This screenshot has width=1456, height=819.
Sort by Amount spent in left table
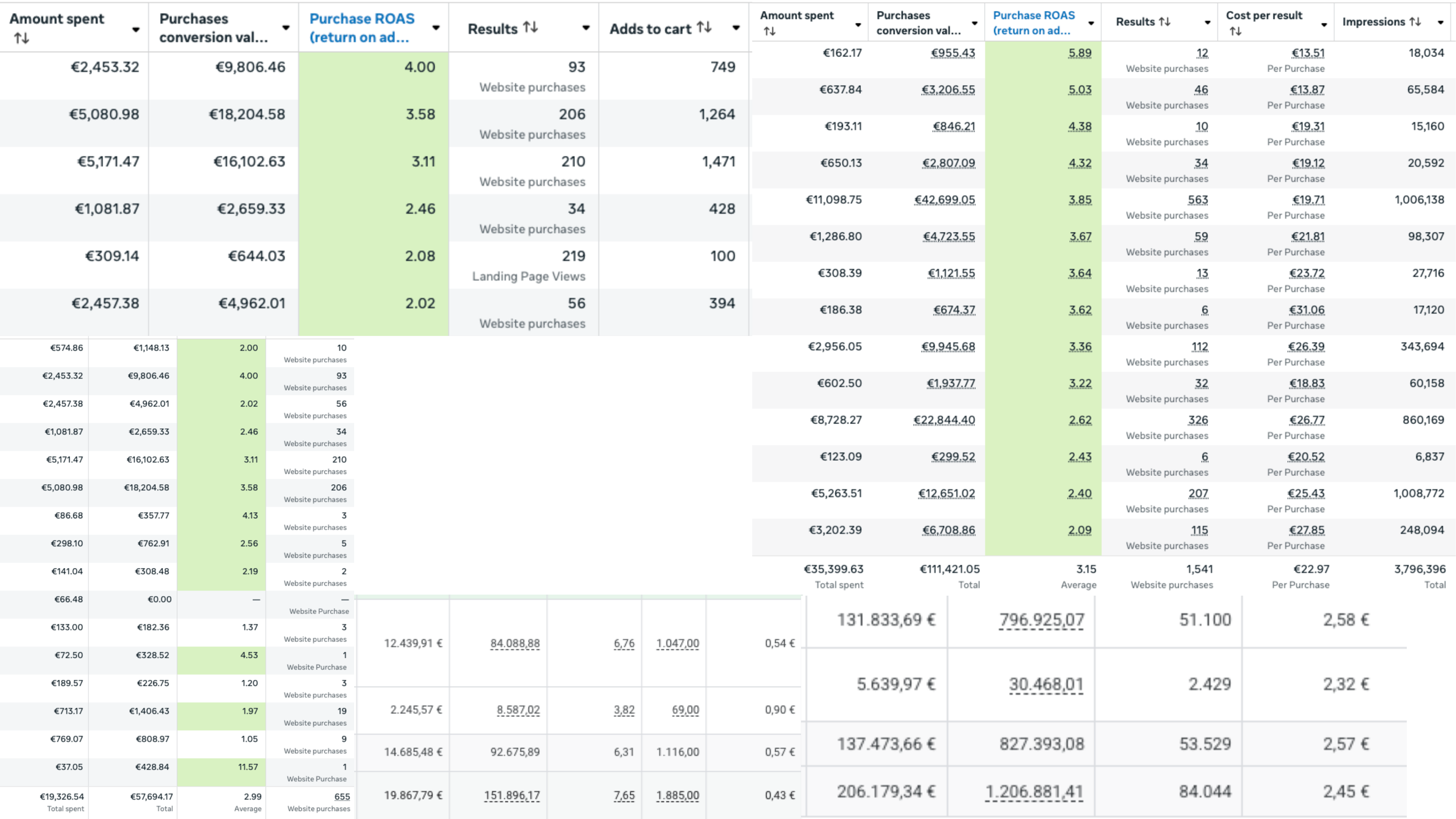(x=22, y=38)
